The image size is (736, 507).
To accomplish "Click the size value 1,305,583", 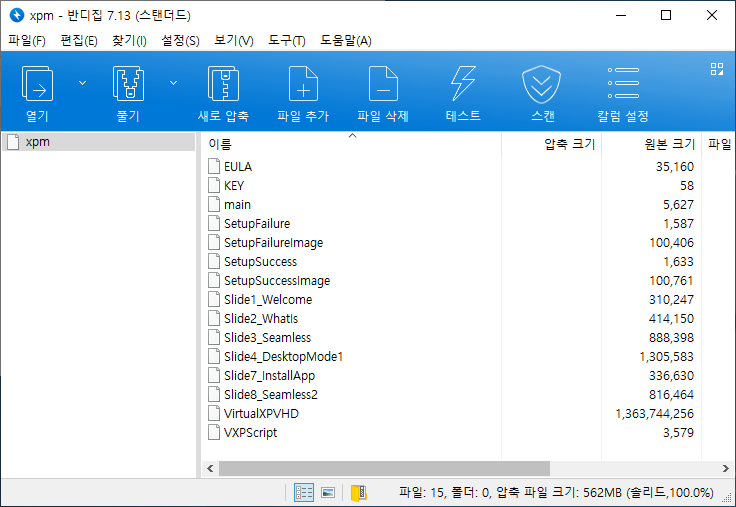I will [x=666, y=357].
